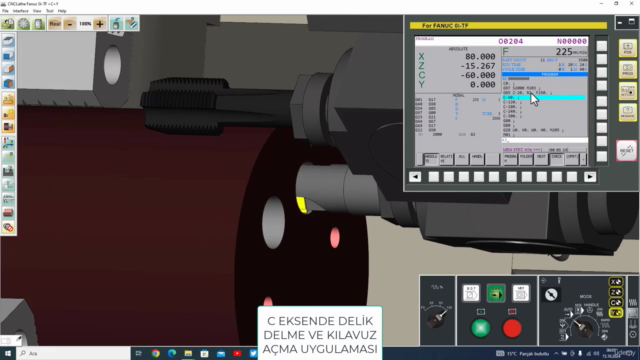Screen dimensions: 640x360
Task: Select the HANDL soft key on screen
Action: click(x=477, y=159)
